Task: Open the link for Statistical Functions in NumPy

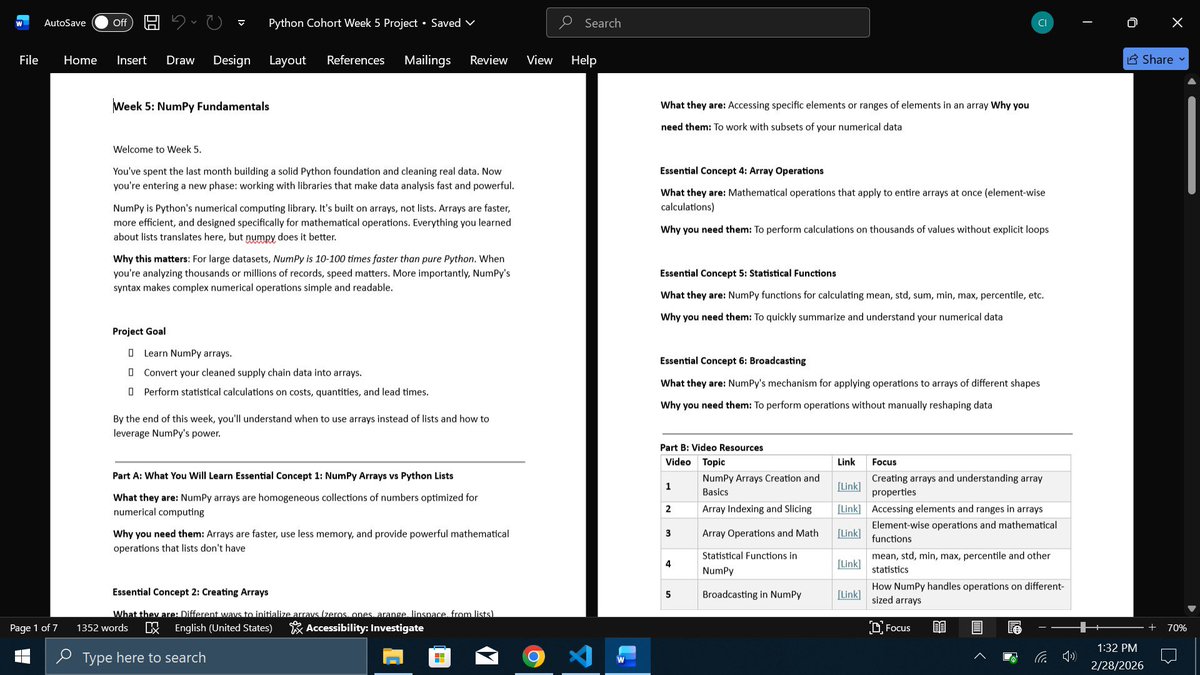Action: point(848,564)
